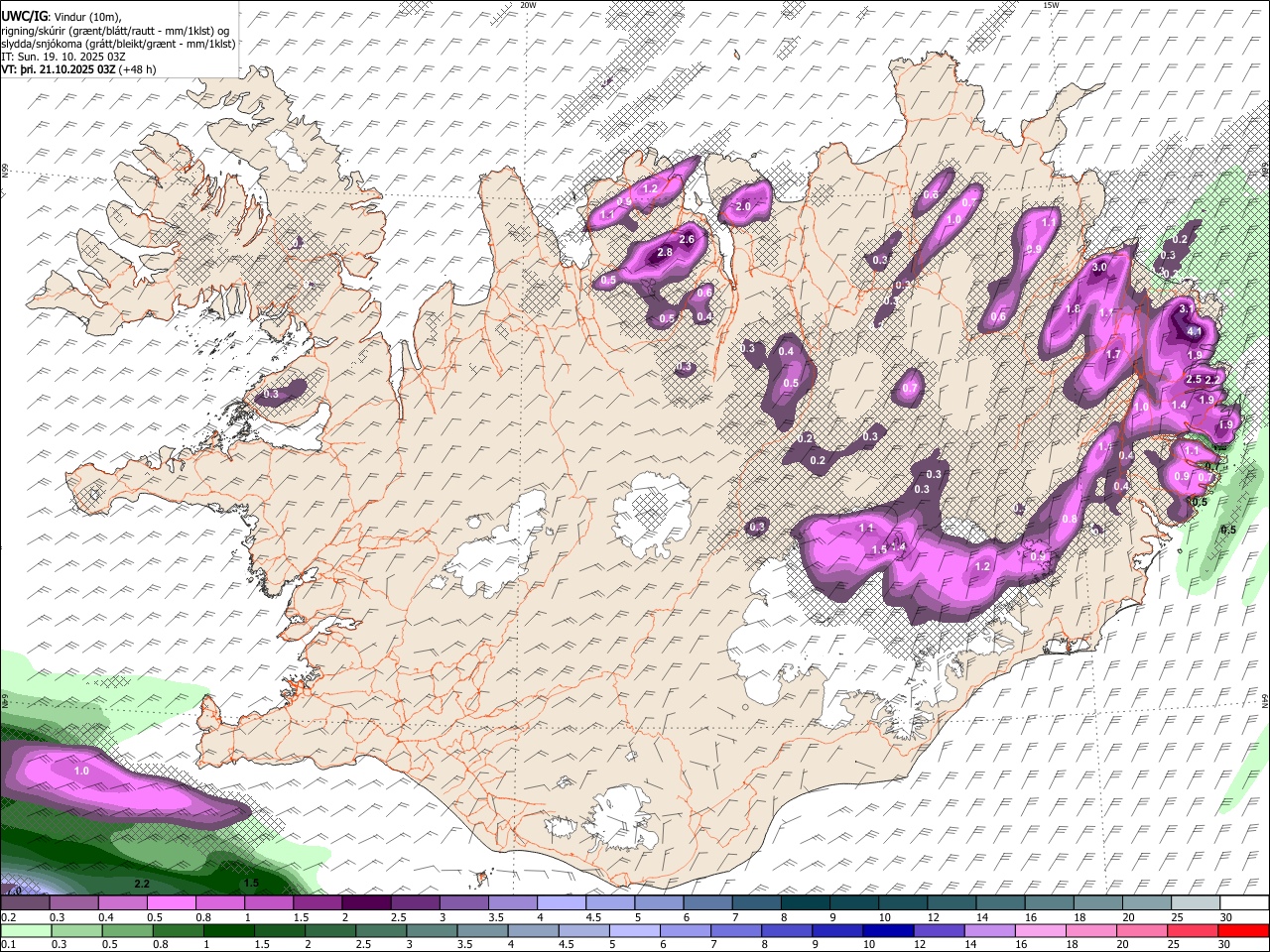Click the 1.0 value in southwest offshore snow band
The image size is (1270, 952).
81,771
